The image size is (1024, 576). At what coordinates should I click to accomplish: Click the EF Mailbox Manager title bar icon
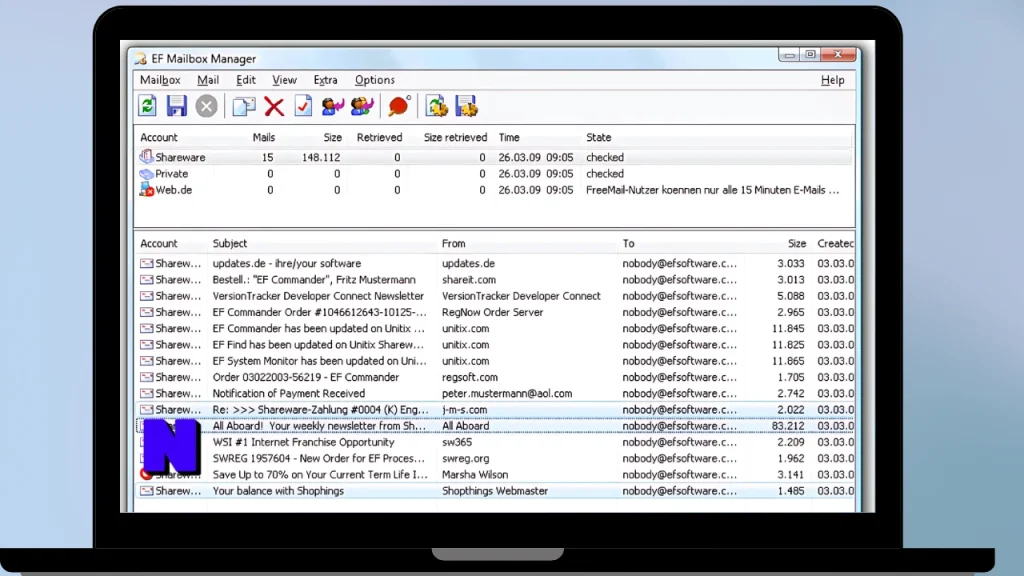140,59
